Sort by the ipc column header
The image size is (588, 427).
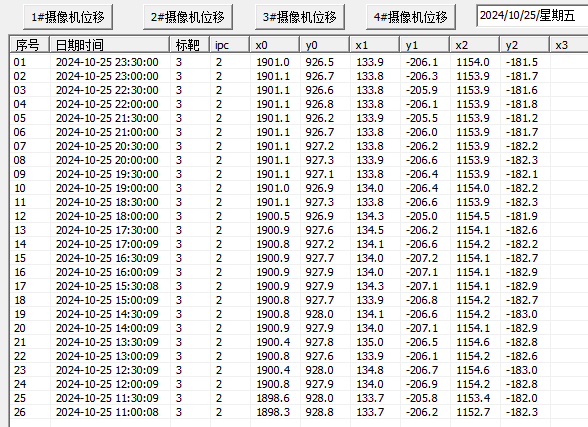(230, 45)
